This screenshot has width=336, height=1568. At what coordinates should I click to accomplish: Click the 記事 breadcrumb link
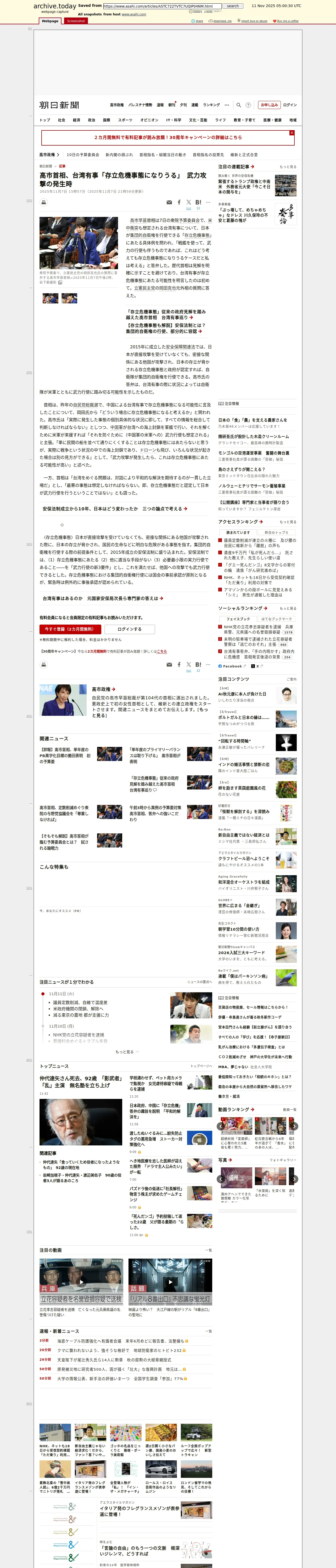pyautogui.click(x=62, y=166)
